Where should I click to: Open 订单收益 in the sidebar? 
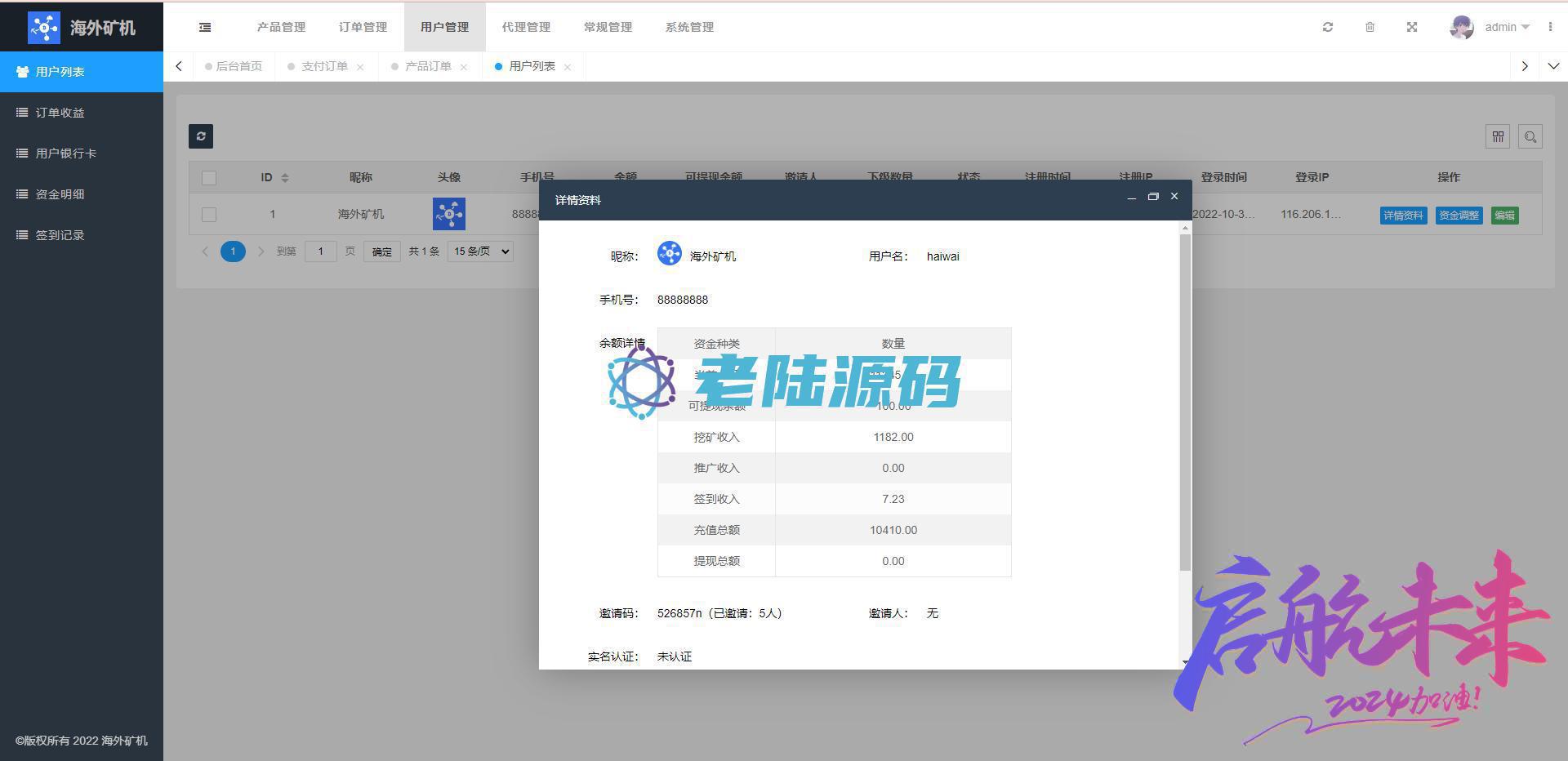82,113
